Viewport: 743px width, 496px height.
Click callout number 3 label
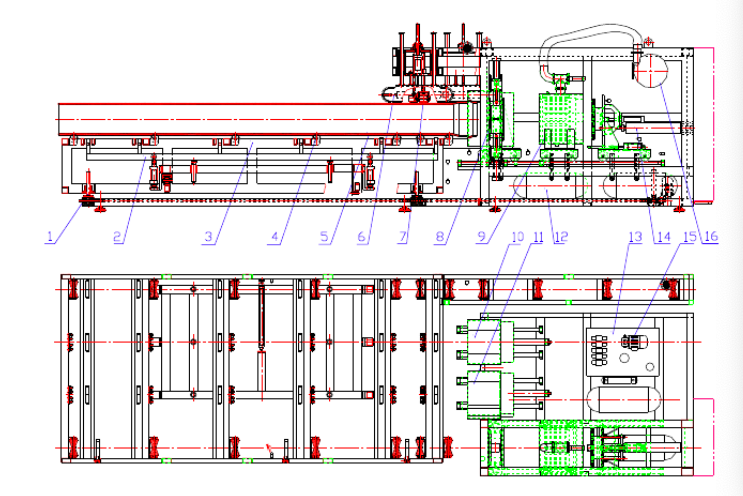tap(208, 237)
